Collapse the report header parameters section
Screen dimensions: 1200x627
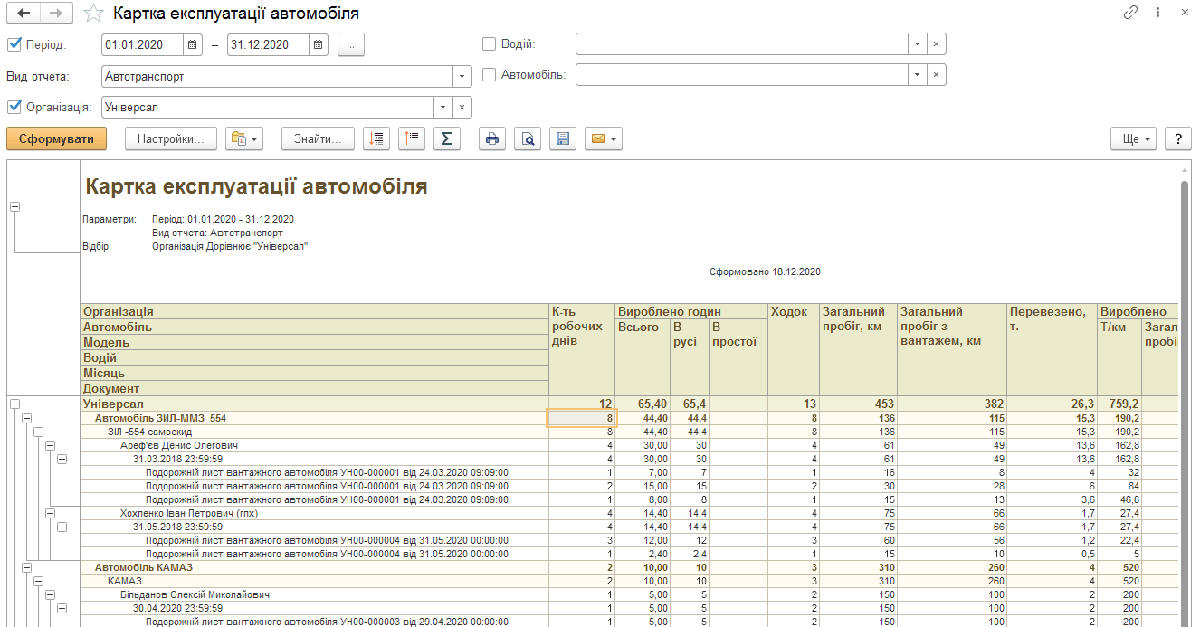tap(15, 206)
